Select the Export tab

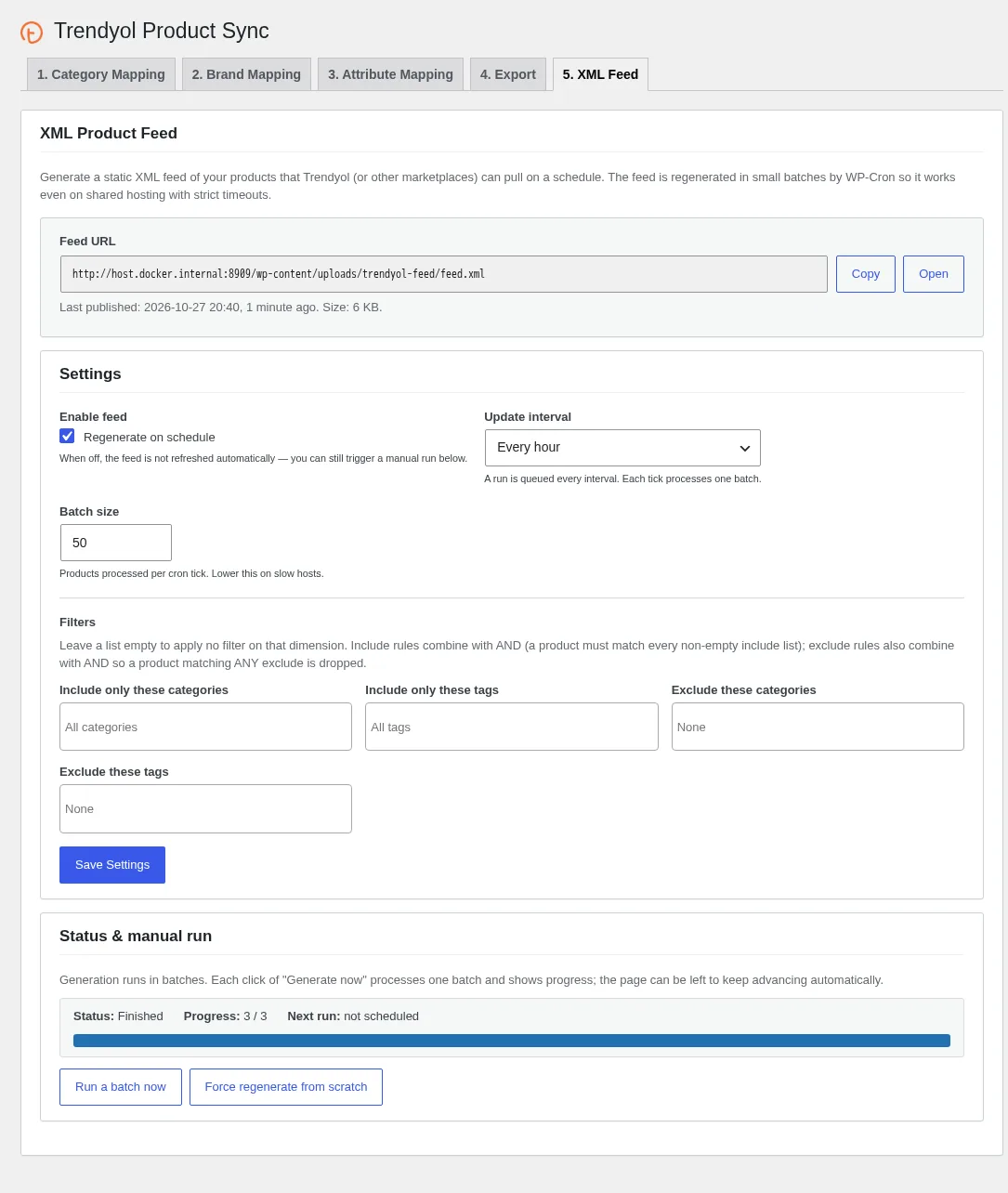point(508,74)
